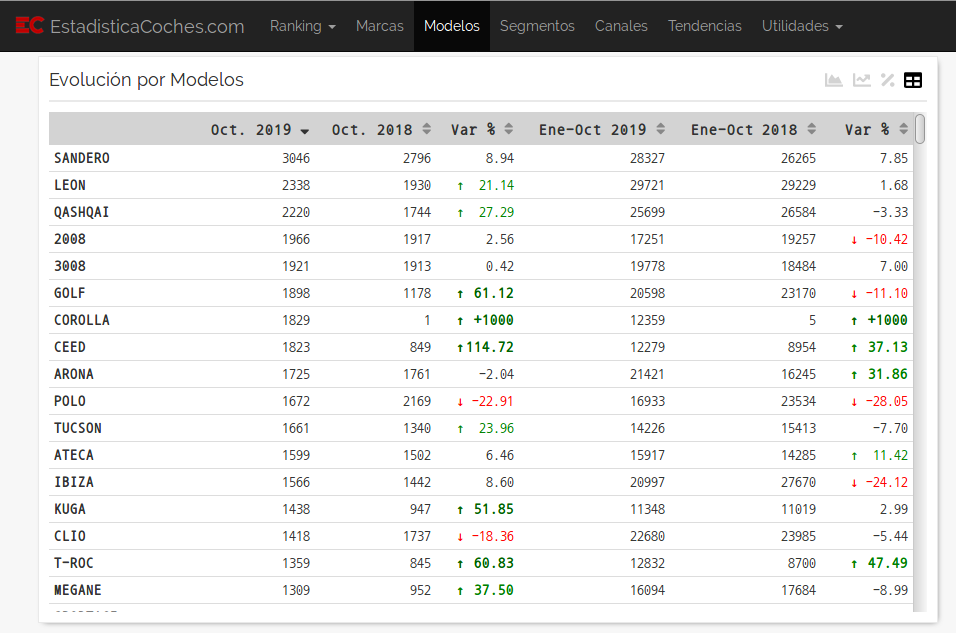
Task: Click ATECA year-to-date variation 11.42
Action: coord(891,455)
